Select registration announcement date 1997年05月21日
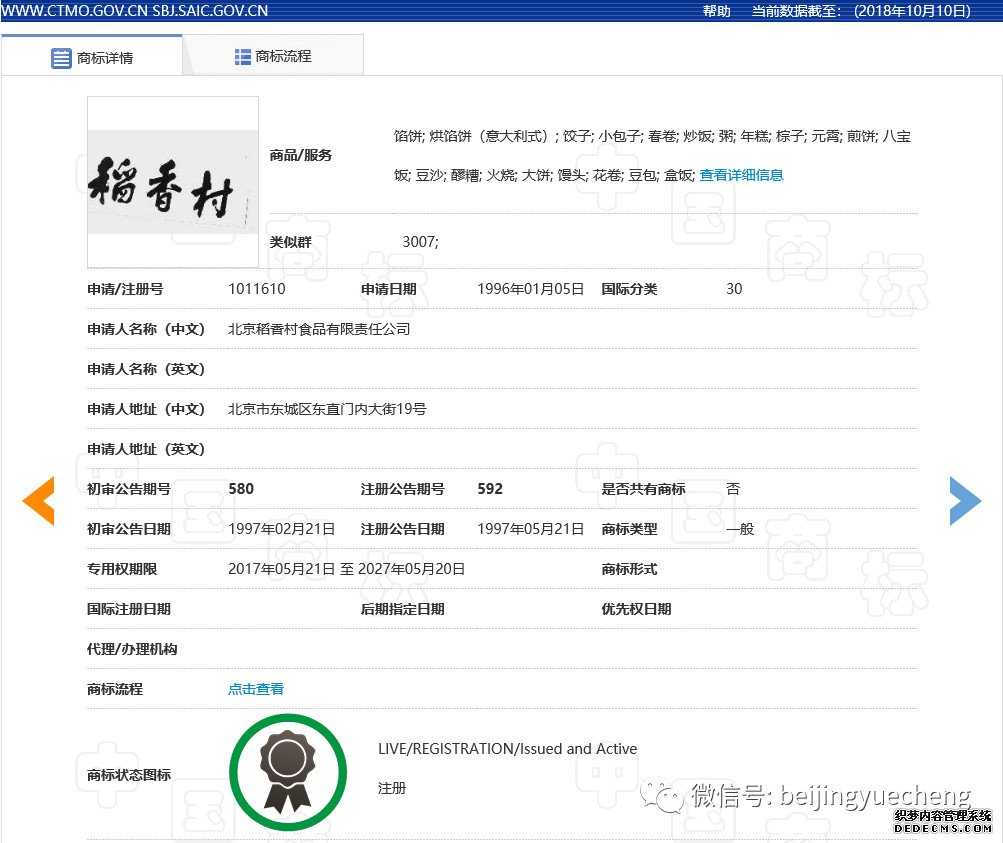Screen dimensions: 1003x843 [531, 529]
